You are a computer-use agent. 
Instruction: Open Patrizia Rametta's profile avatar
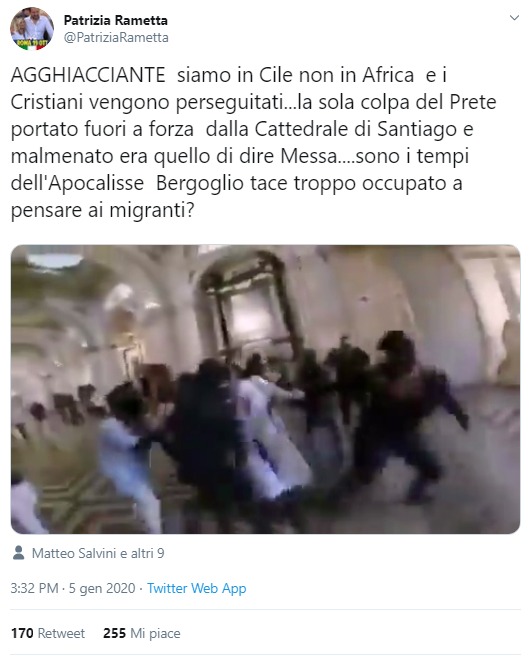pos(32,28)
